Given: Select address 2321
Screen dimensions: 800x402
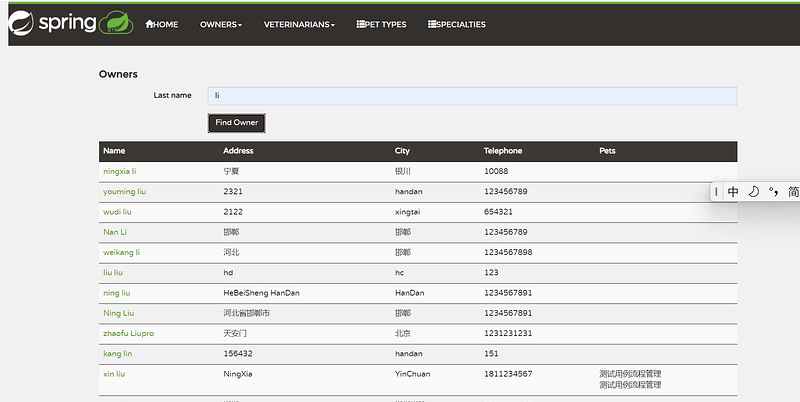Looking at the screenshot, I should [x=233, y=192].
